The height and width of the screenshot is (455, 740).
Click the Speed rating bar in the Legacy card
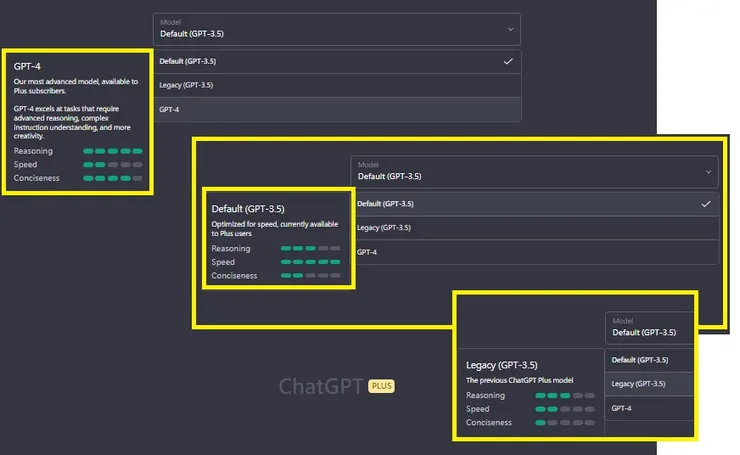click(x=565, y=409)
